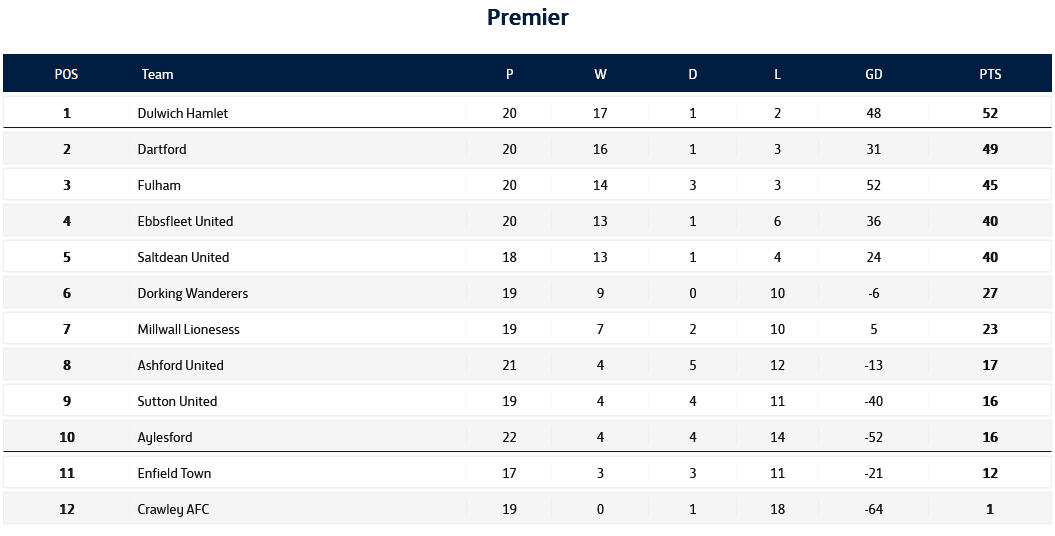Select the Dartford team row
Viewport: 1055px width, 536px height.
pos(162,149)
